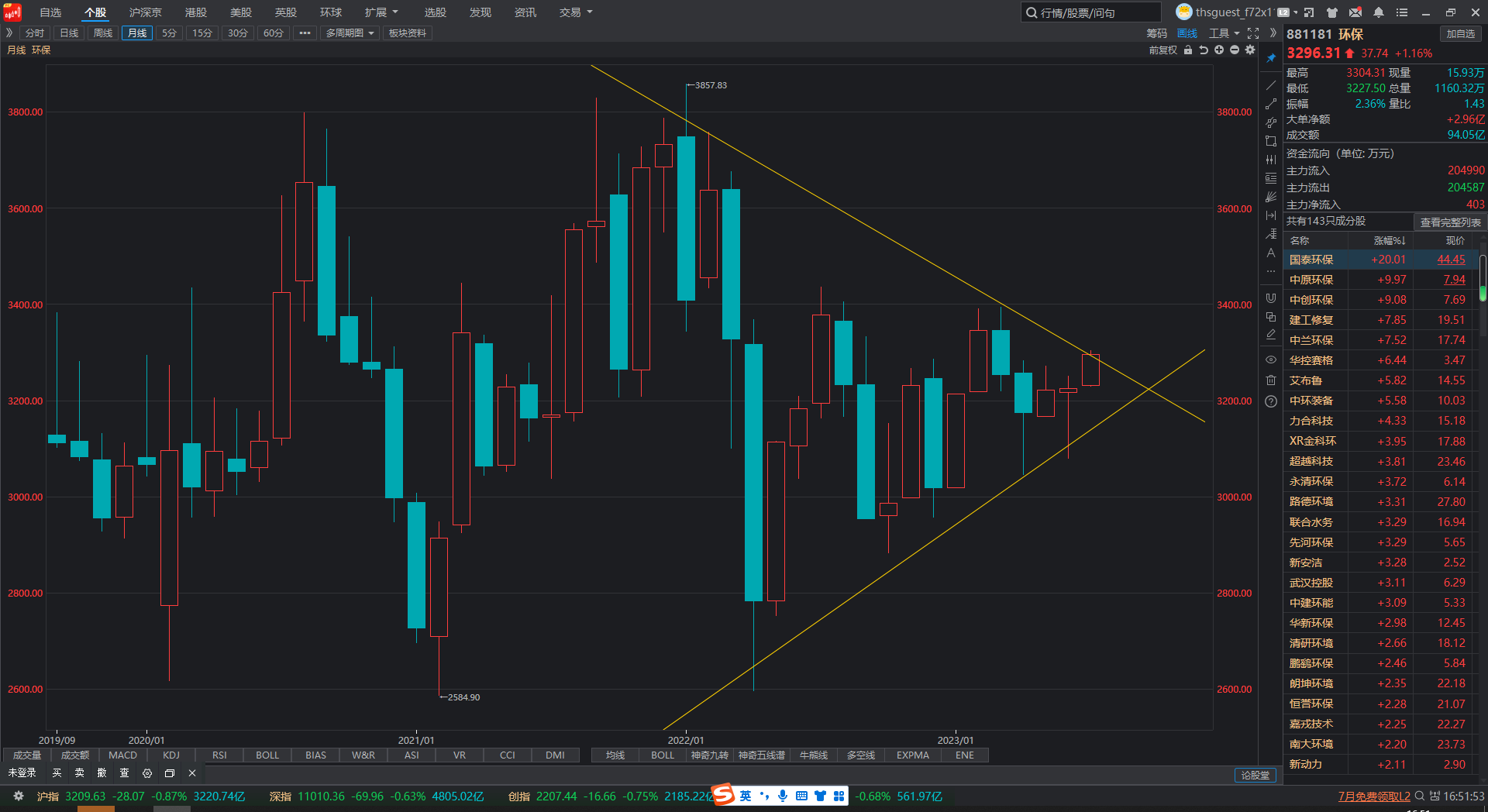Click the 买 buy button
This screenshot has height=812, width=1488.
(x=57, y=773)
